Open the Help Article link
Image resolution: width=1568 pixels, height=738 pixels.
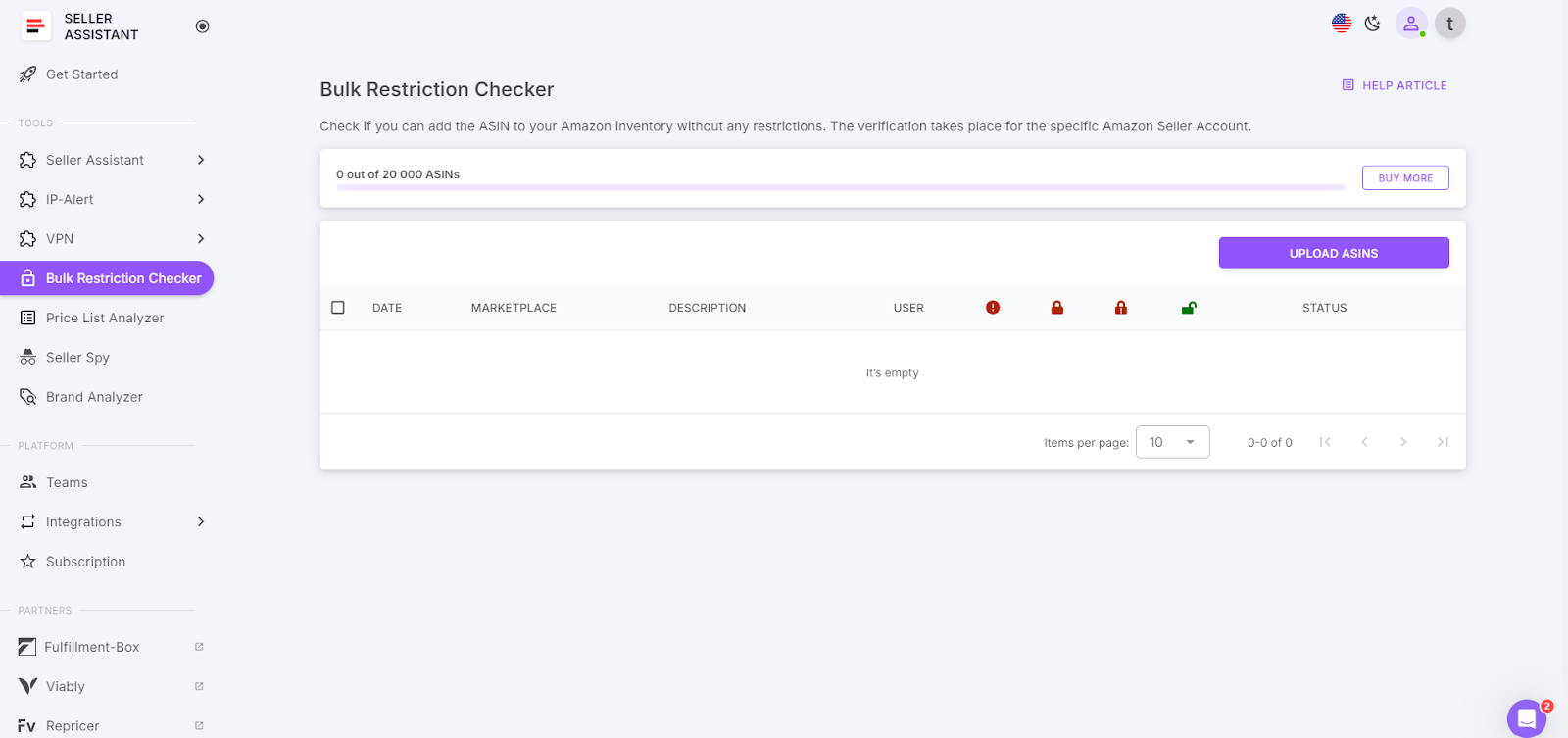point(1395,85)
